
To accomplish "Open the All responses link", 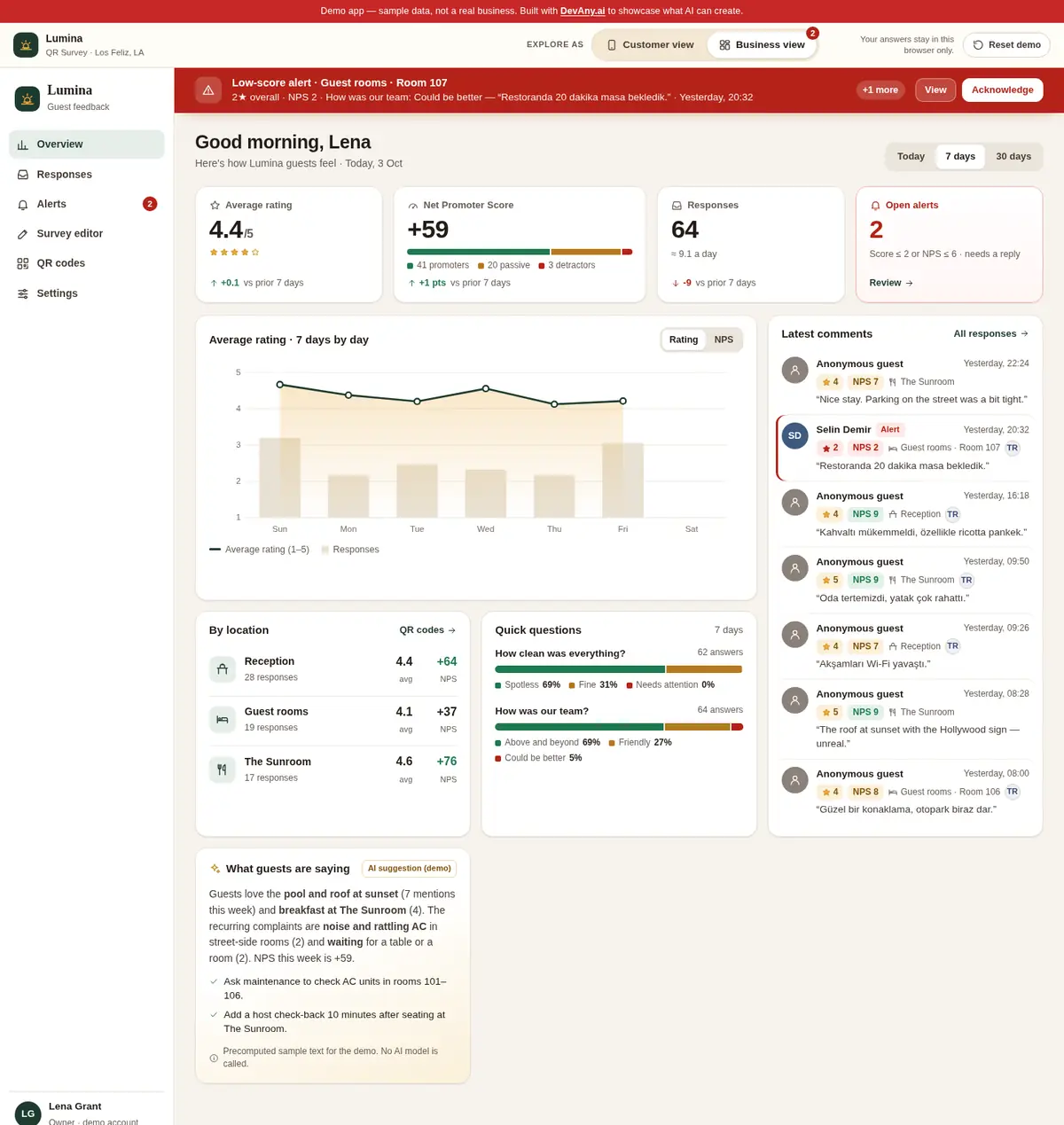I will 991,334.
